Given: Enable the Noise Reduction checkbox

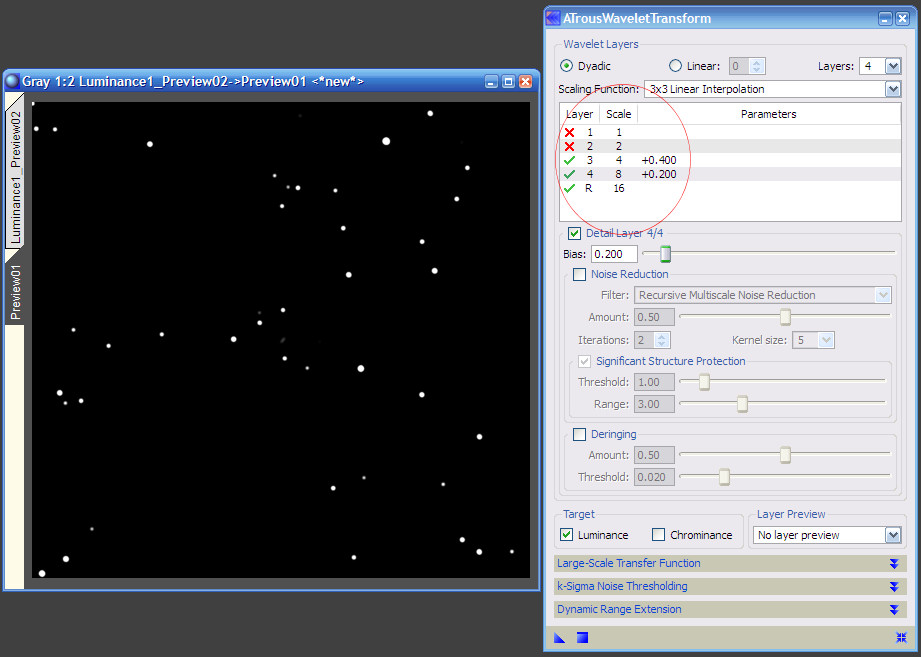Looking at the screenshot, I should click(578, 274).
